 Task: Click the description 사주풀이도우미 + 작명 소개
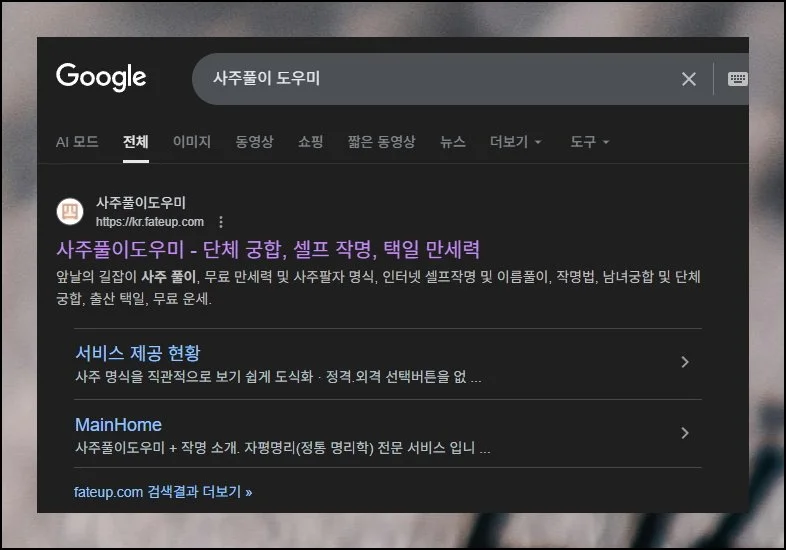(x=283, y=447)
